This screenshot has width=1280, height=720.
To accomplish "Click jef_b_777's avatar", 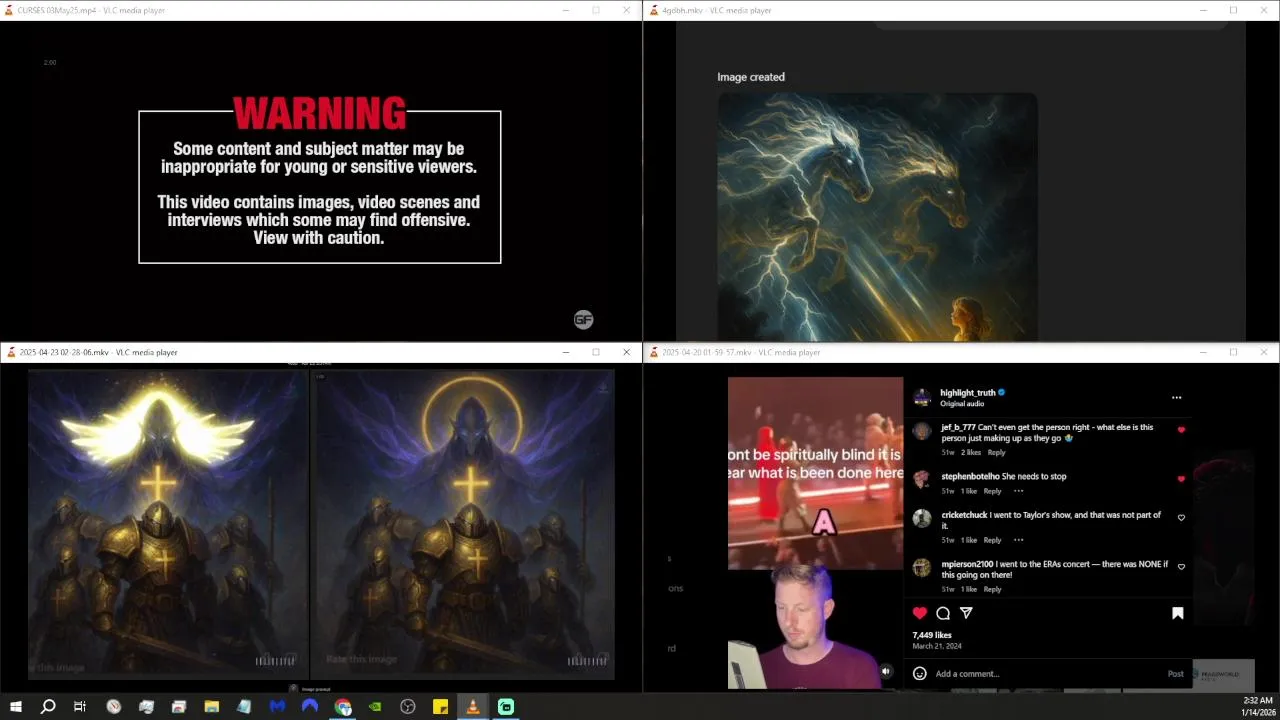I will (921, 431).
